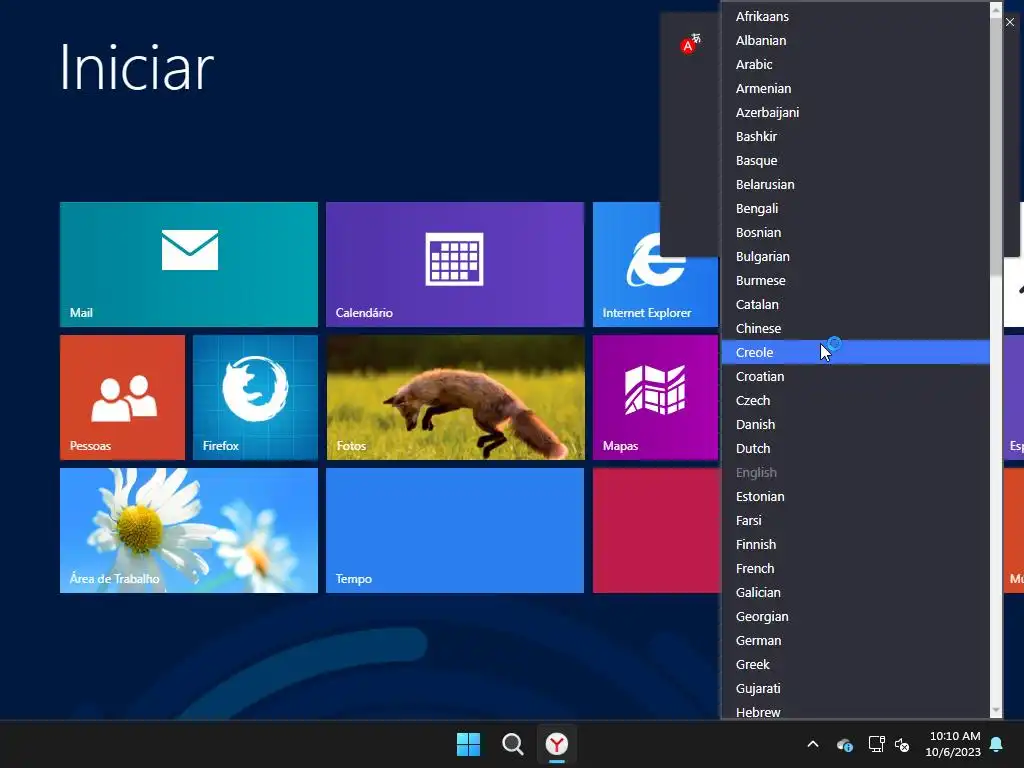Screen dimensions: 1024x768
Task: Close the translator panel with X
Action: (1010, 22)
